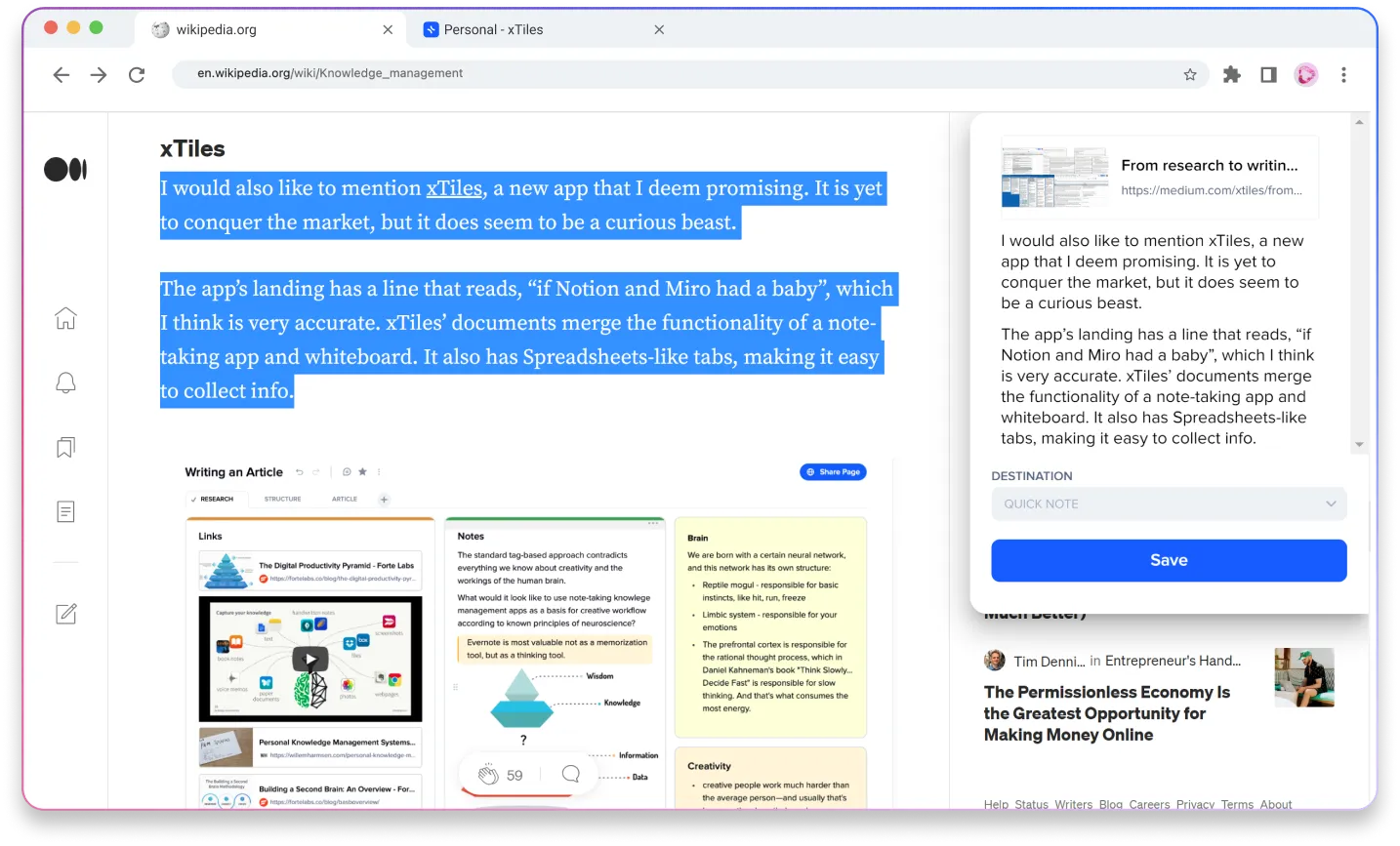Click the Medium logo in the sidebar
This screenshot has height=846, width=1400.
pos(65,170)
